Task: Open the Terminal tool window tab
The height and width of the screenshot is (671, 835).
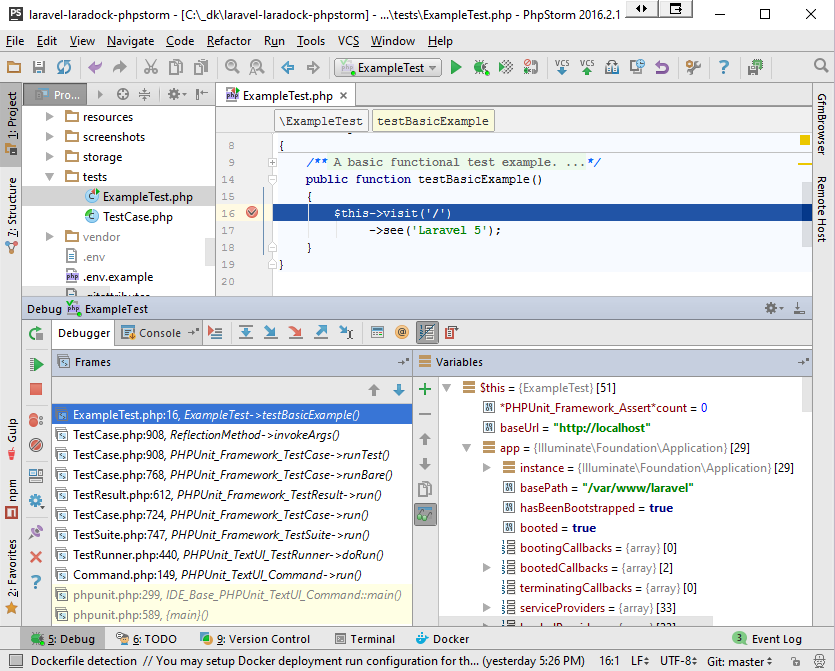Action: [x=365, y=639]
